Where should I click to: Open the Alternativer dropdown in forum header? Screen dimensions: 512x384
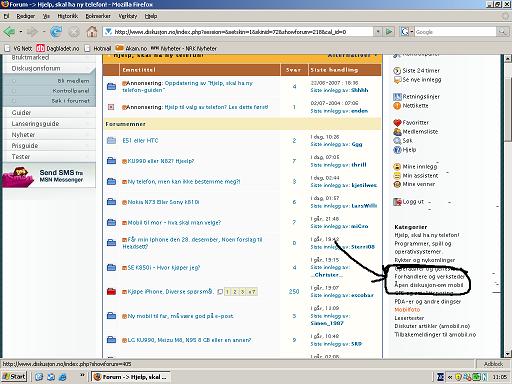(352, 55)
